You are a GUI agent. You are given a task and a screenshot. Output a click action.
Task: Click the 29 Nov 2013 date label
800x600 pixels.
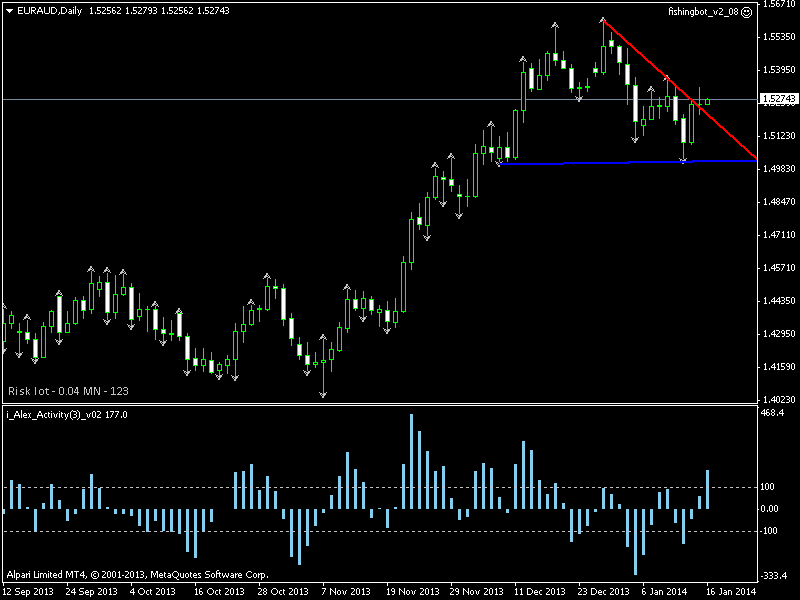(x=477, y=592)
